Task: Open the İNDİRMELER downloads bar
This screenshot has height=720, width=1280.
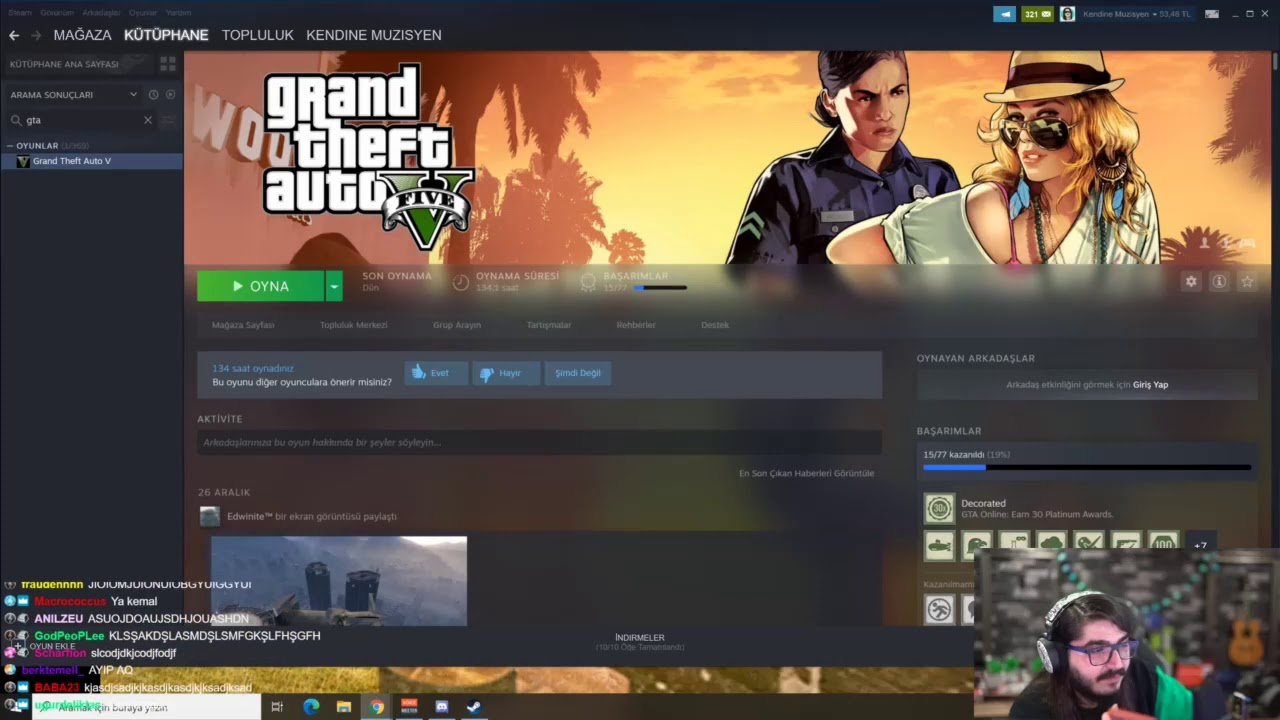Action: point(640,642)
